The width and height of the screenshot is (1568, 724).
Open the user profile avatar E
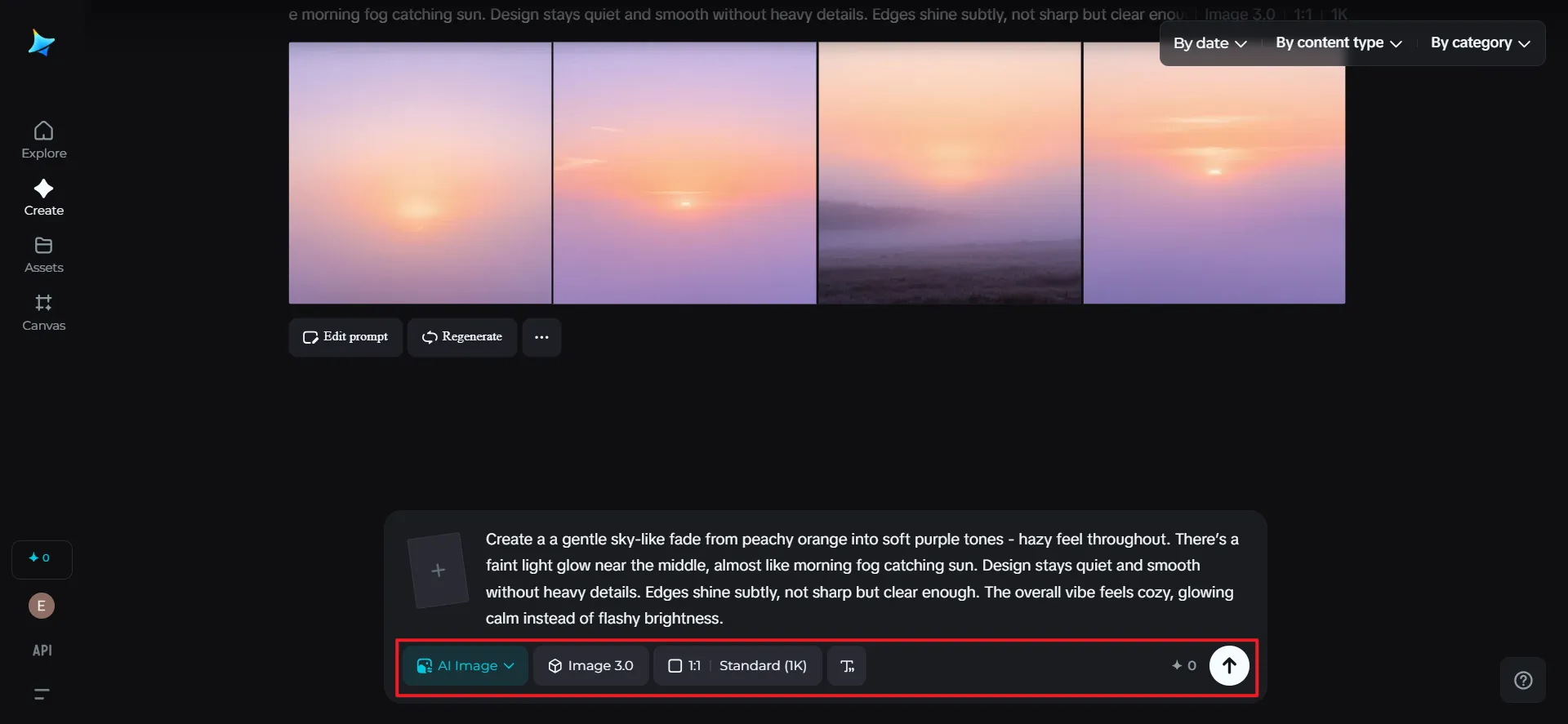click(x=42, y=606)
